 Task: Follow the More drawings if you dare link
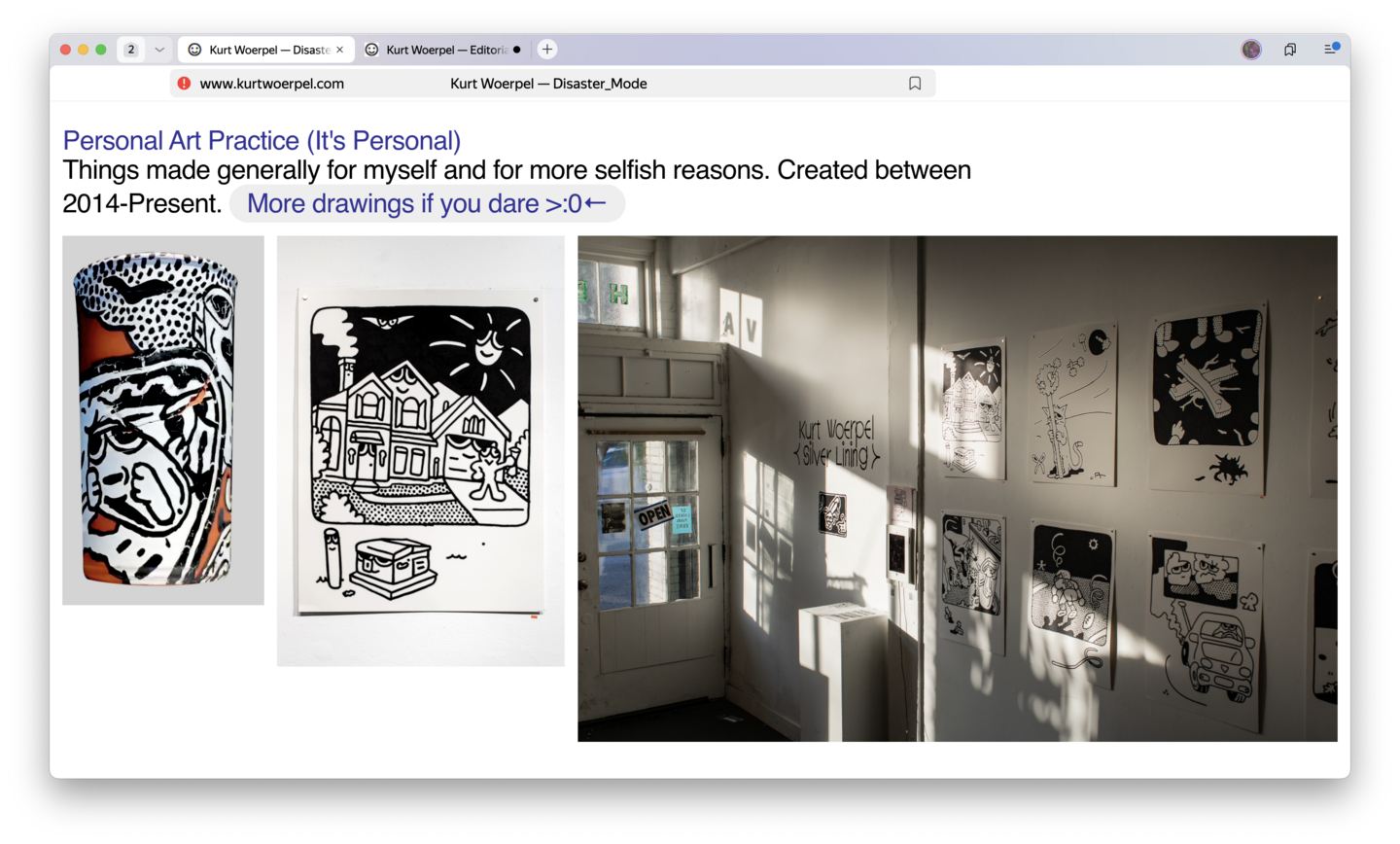click(x=427, y=203)
